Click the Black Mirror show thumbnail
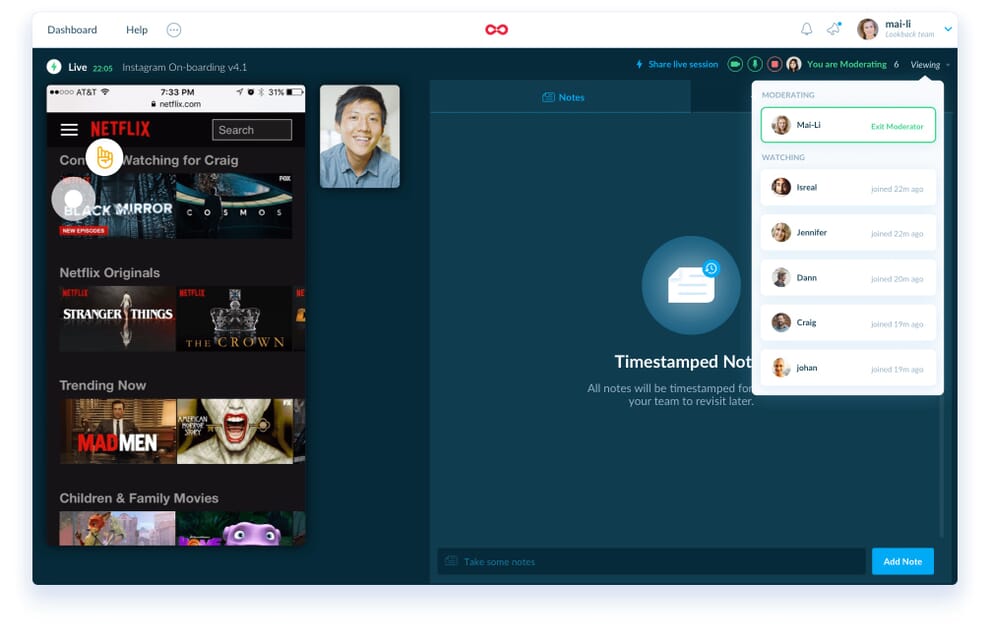 [117, 206]
